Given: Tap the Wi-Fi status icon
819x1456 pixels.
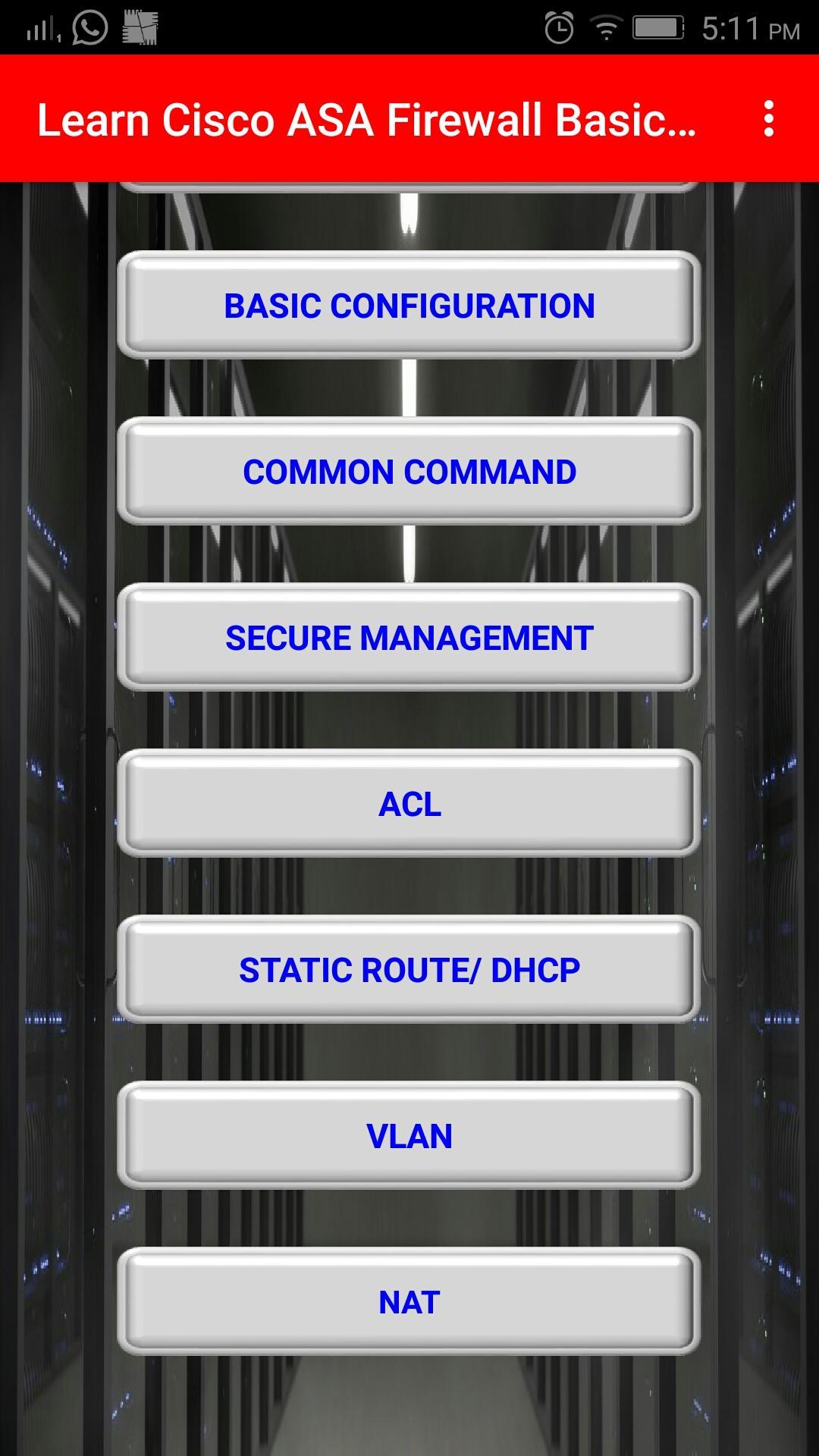Looking at the screenshot, I should coord(606,29).
